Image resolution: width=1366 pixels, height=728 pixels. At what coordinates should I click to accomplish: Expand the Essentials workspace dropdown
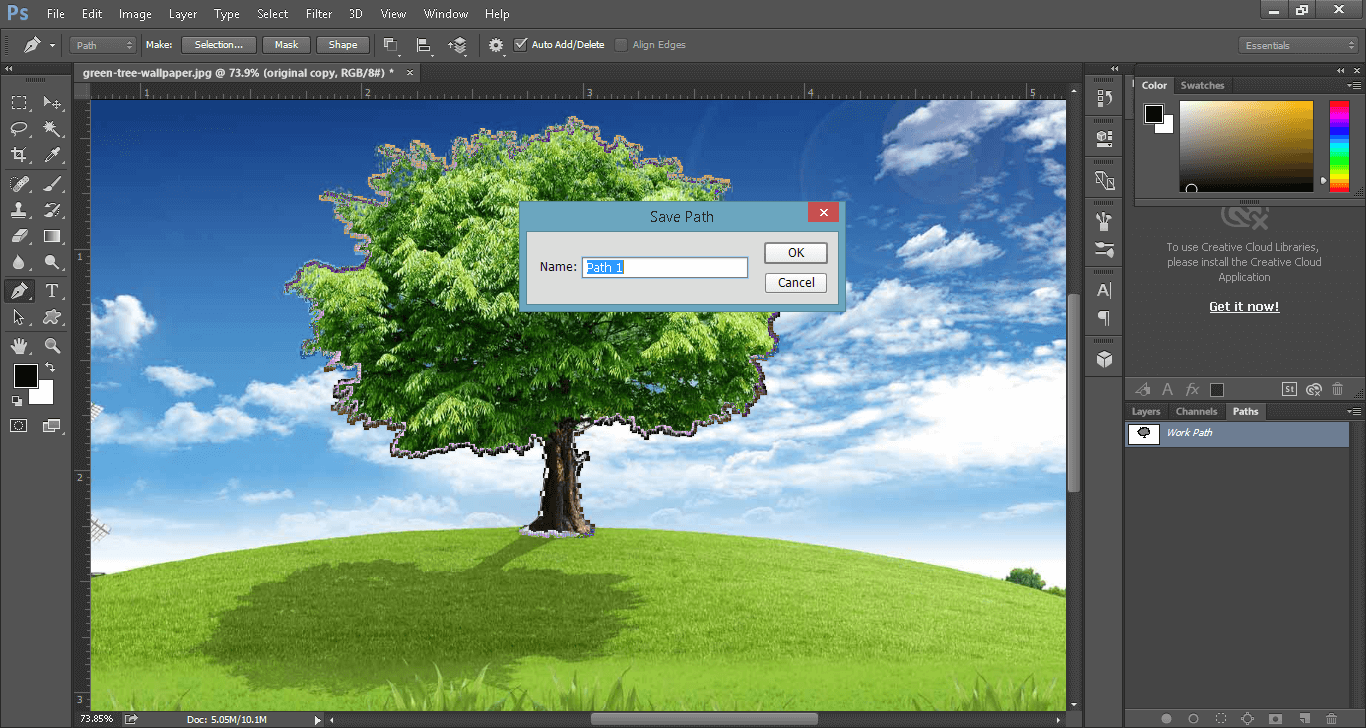point(1298,45)
